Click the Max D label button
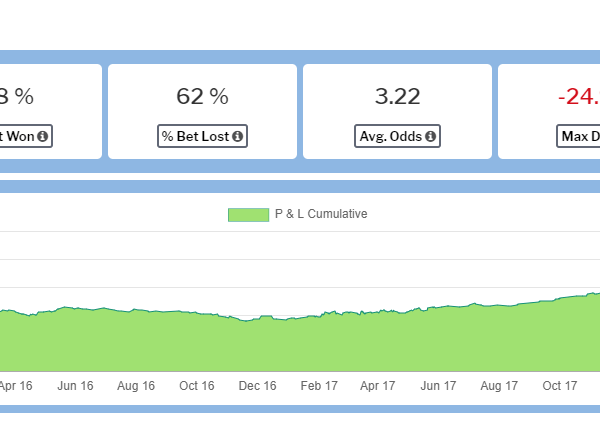This screenshot has width=600, height=423. coord(578,136)
